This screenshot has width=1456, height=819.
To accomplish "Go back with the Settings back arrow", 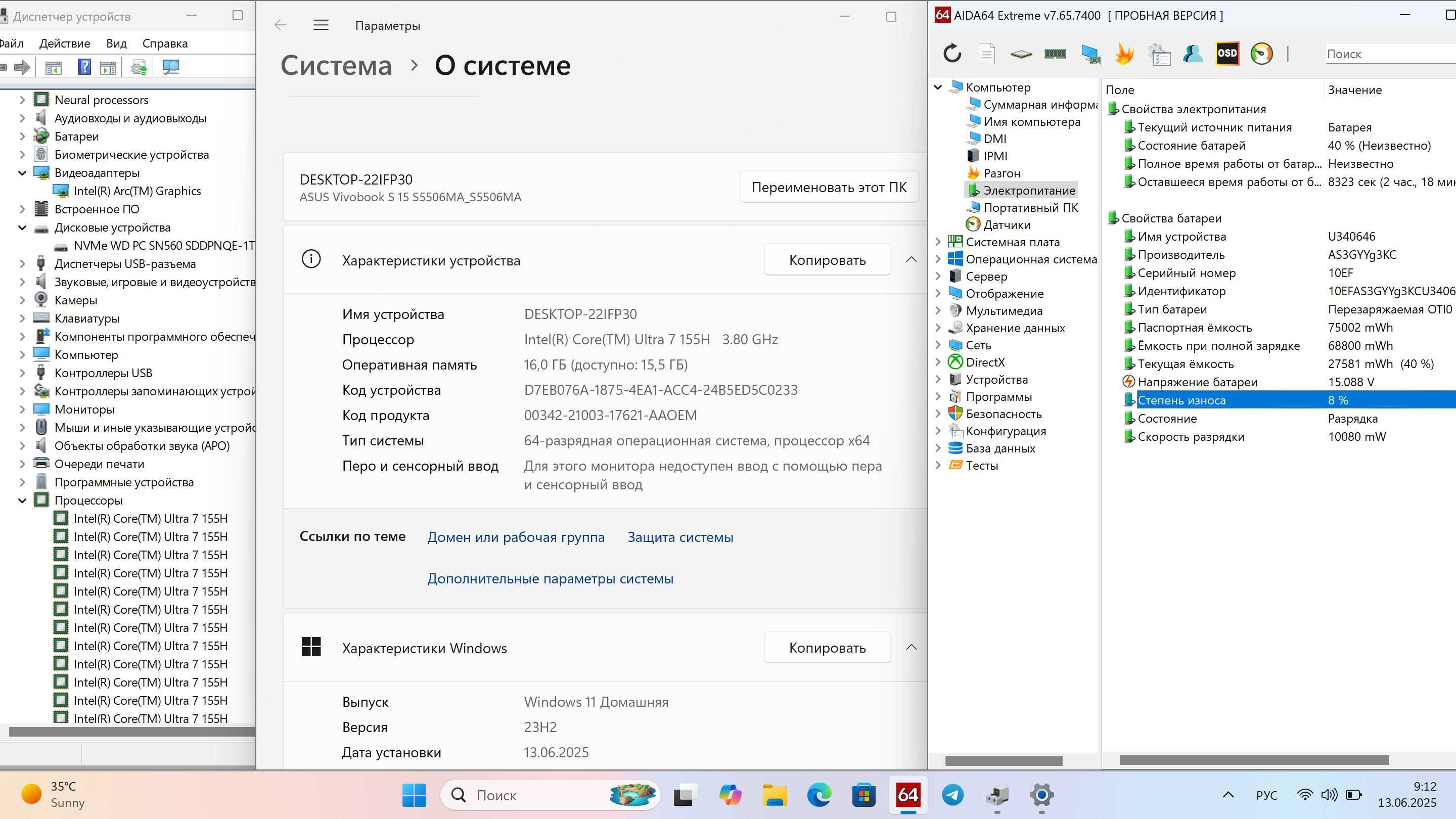I will 281,25.
